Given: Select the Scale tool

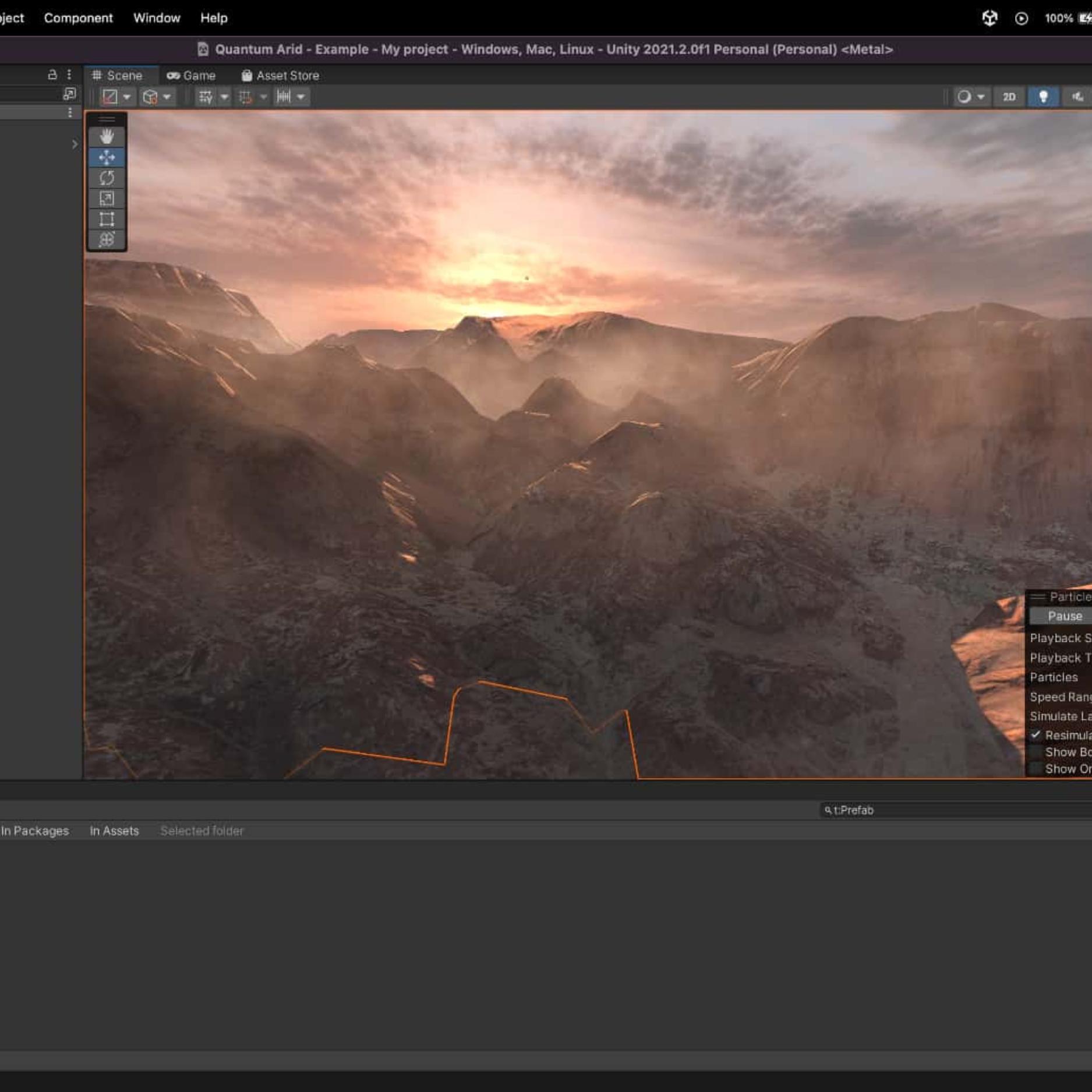Looking at the screenshot, I should coord(107,199).
